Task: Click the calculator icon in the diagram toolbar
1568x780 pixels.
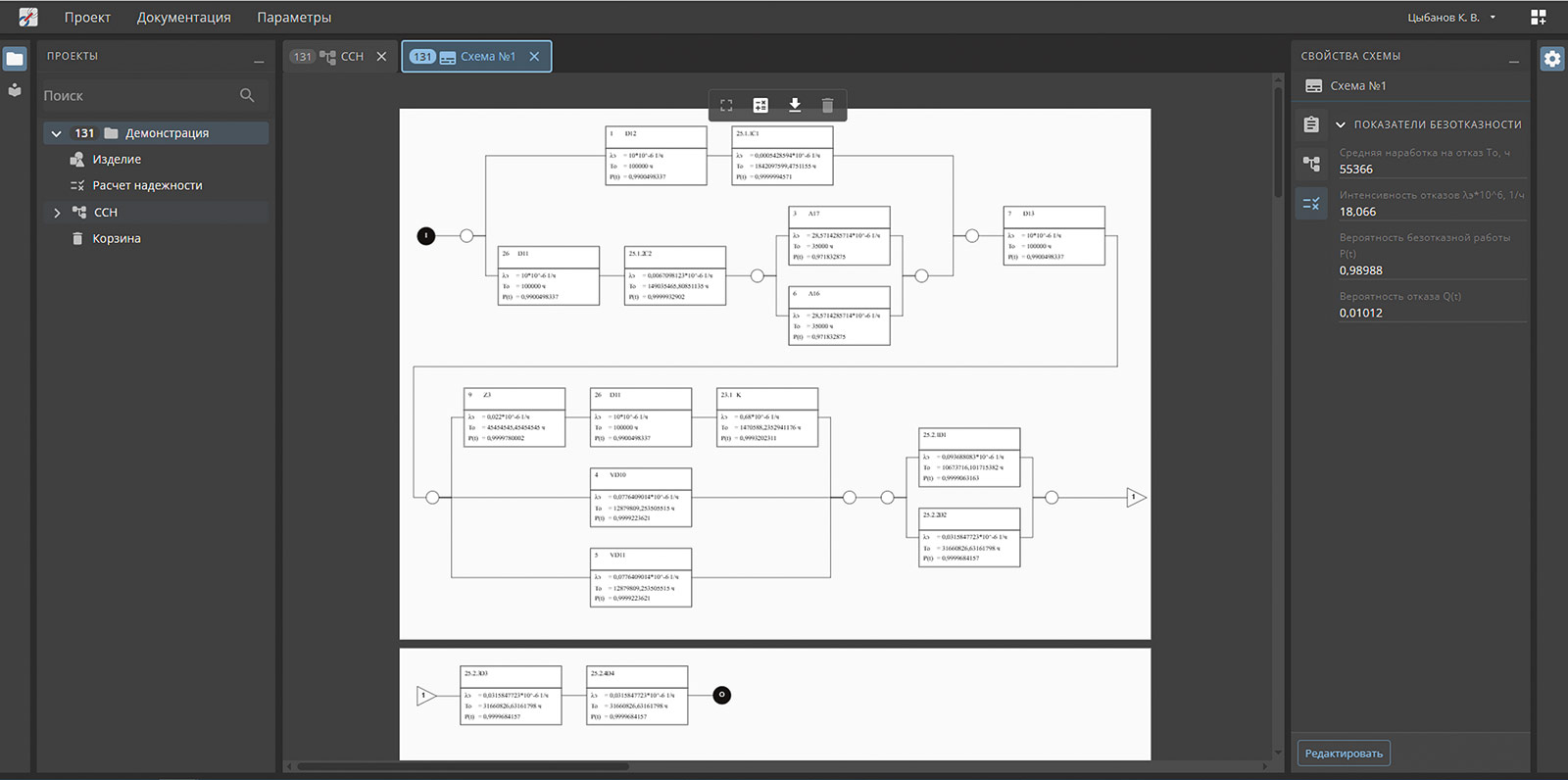Action: (x=760, y=105)
